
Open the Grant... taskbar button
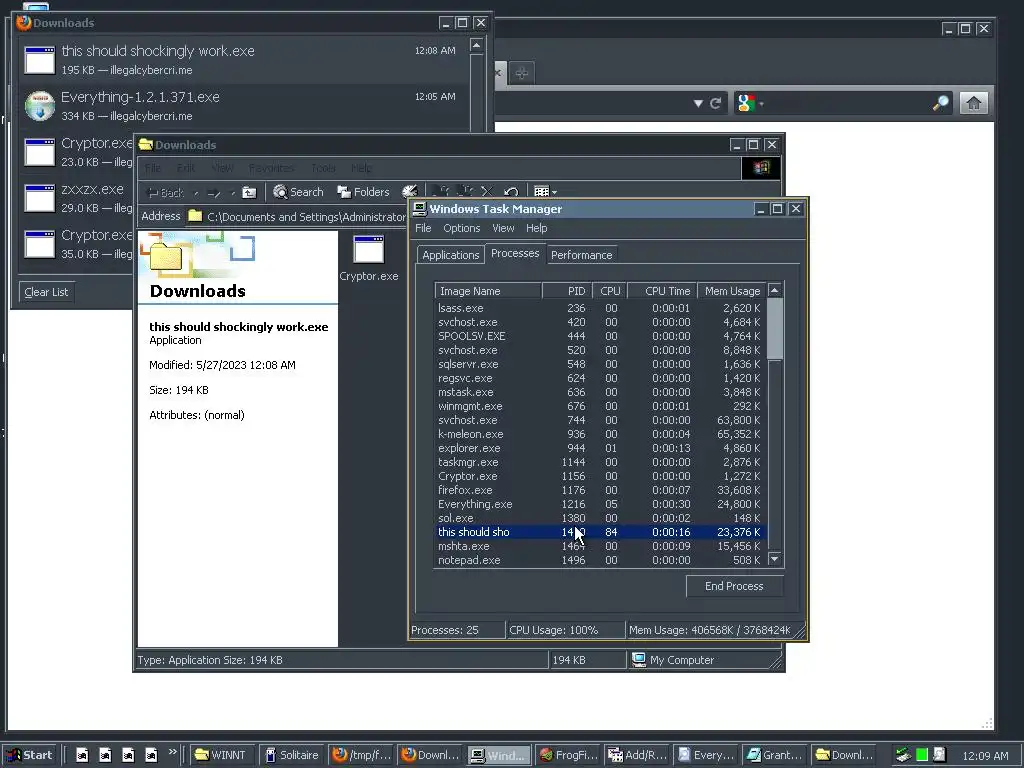coord(775,755)
